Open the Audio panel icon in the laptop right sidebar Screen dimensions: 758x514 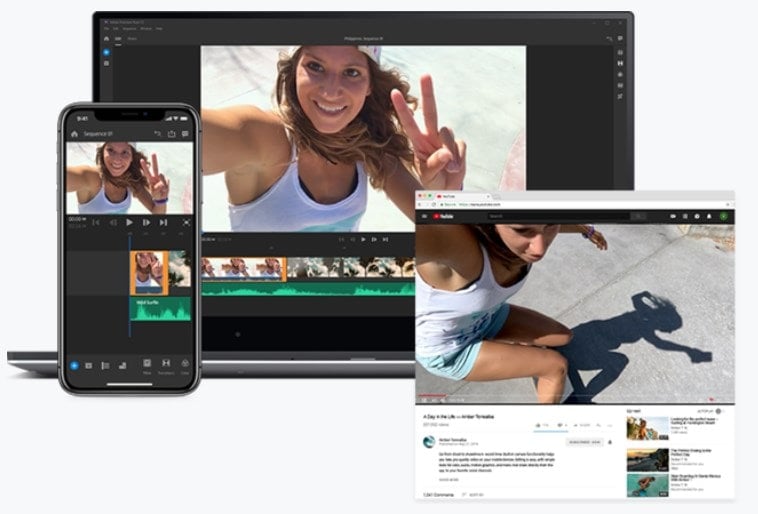tap(620, 86)
